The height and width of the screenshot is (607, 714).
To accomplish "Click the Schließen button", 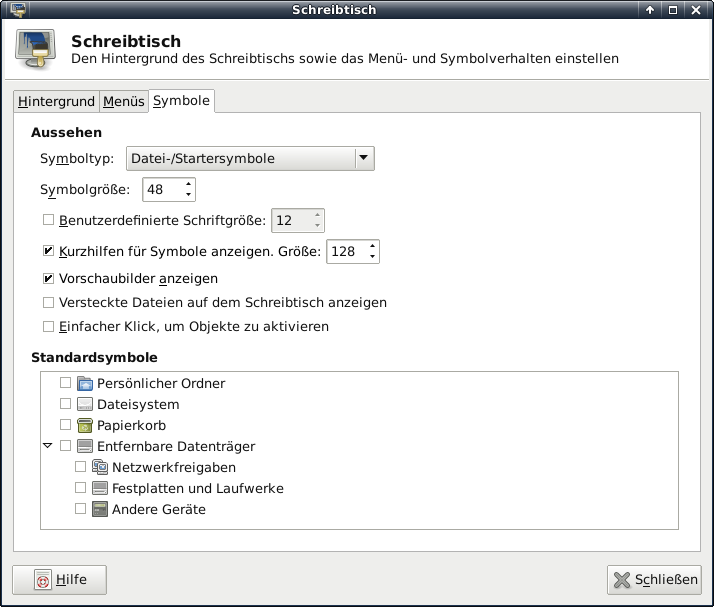I will point(654,580).
